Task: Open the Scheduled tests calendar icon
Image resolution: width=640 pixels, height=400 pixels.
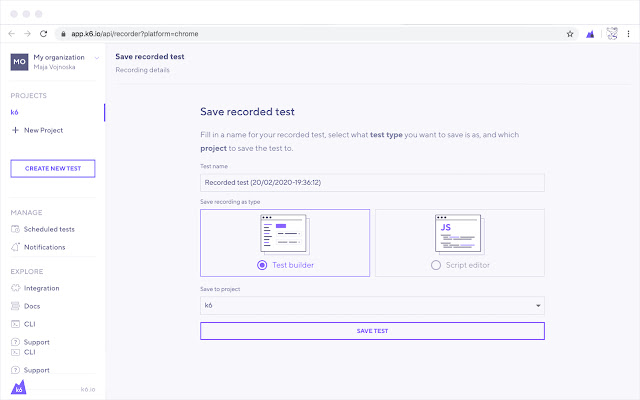Action: pos(16,229)
